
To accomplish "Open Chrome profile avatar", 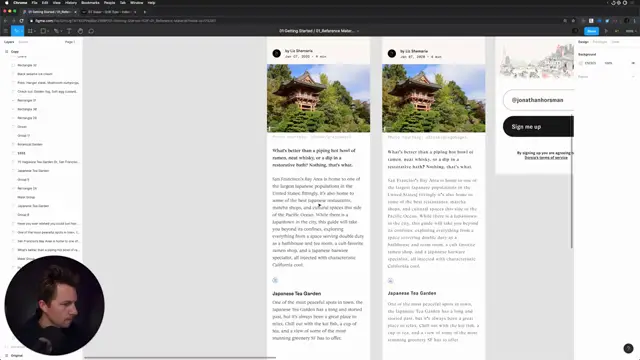I will (x=627, y=20).
